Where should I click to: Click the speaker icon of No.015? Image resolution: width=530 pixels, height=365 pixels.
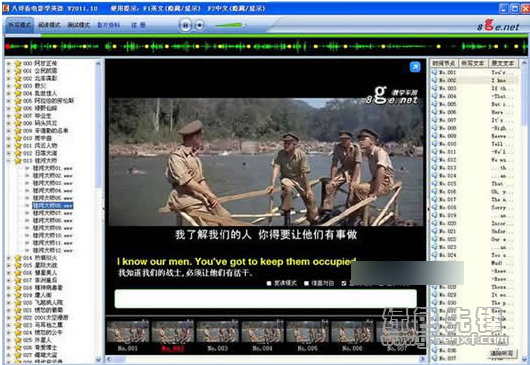434,184
